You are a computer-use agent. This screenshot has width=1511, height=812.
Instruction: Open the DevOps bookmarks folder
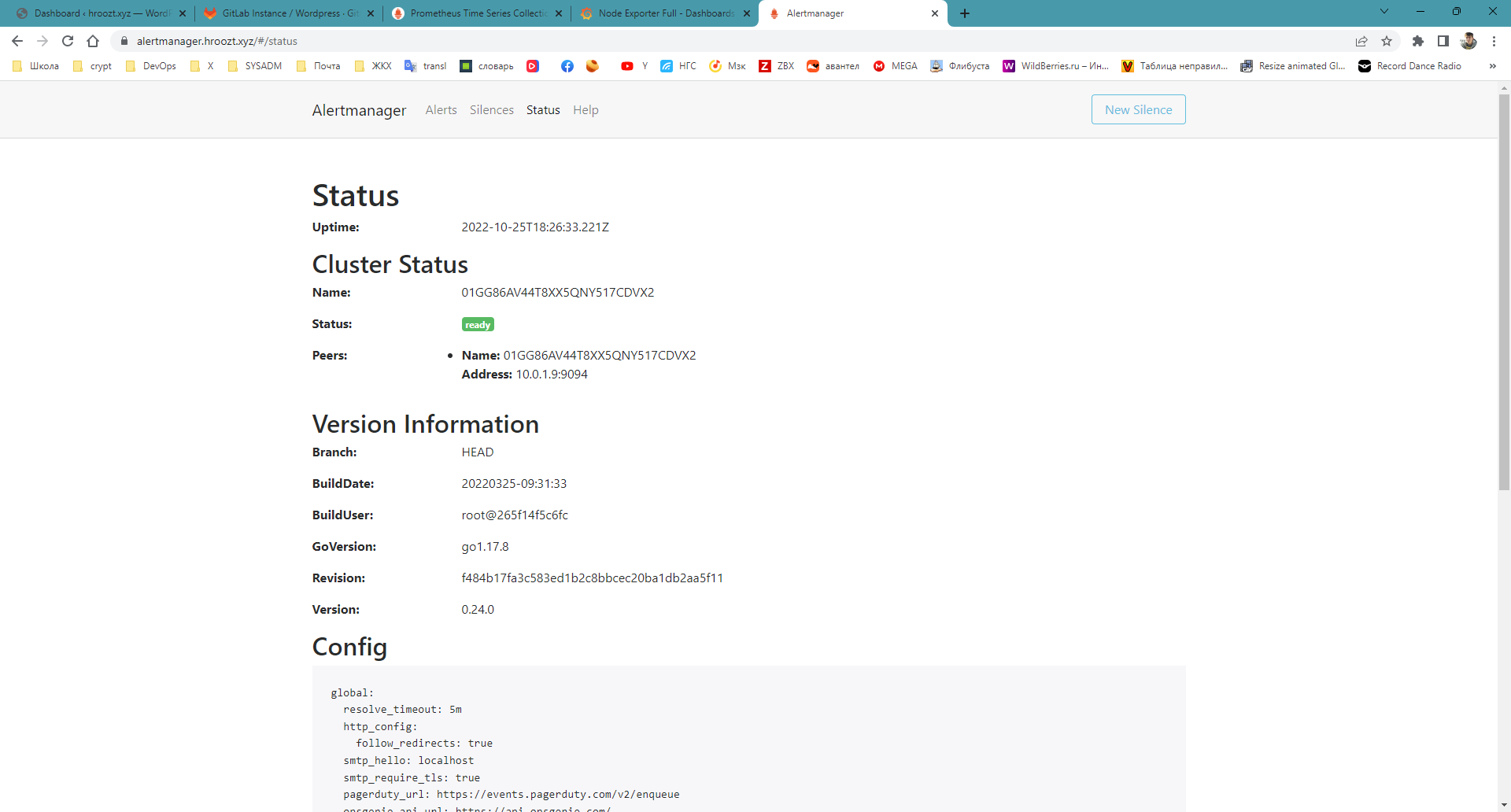pos(150,66)
